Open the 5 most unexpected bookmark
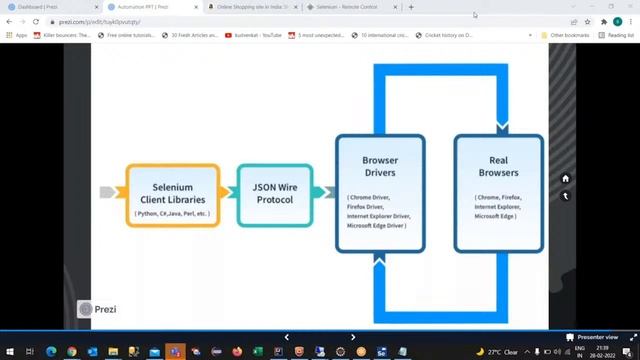 pos(317,36)
